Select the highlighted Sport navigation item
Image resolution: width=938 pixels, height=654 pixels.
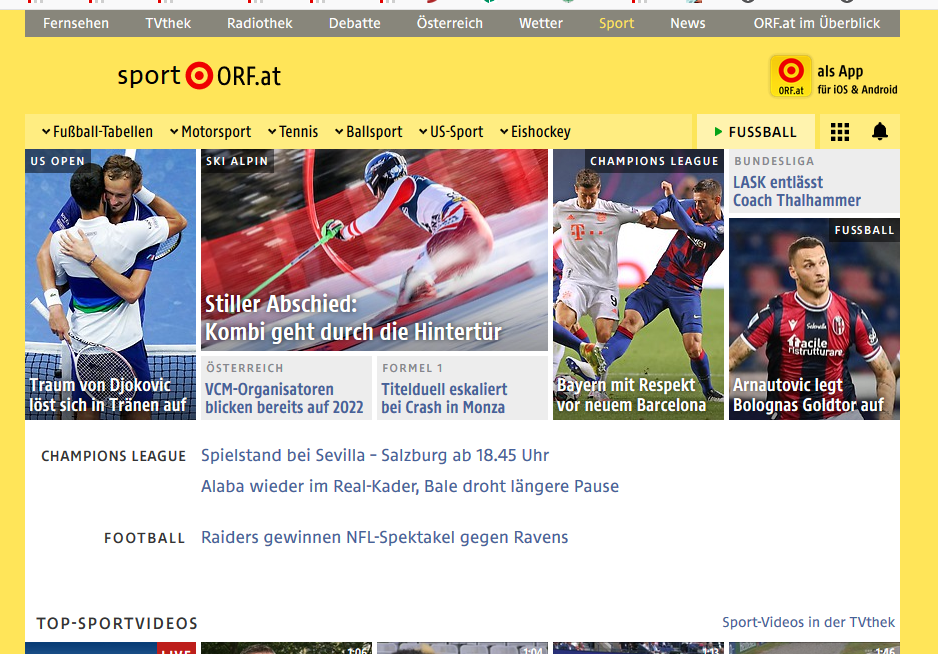[x=616, y=23]
